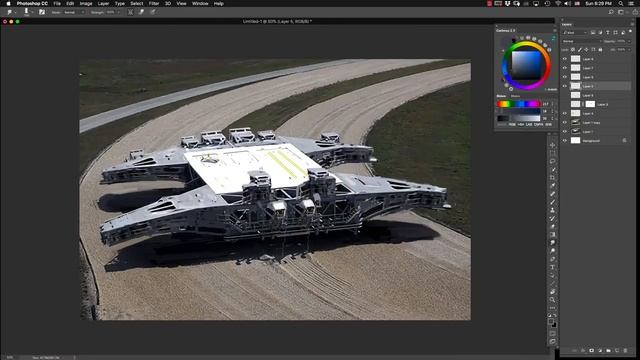Select the Zoom tool in toolbar
The height and width of the screenshot is (360, 640).
(x=553, y=300)
